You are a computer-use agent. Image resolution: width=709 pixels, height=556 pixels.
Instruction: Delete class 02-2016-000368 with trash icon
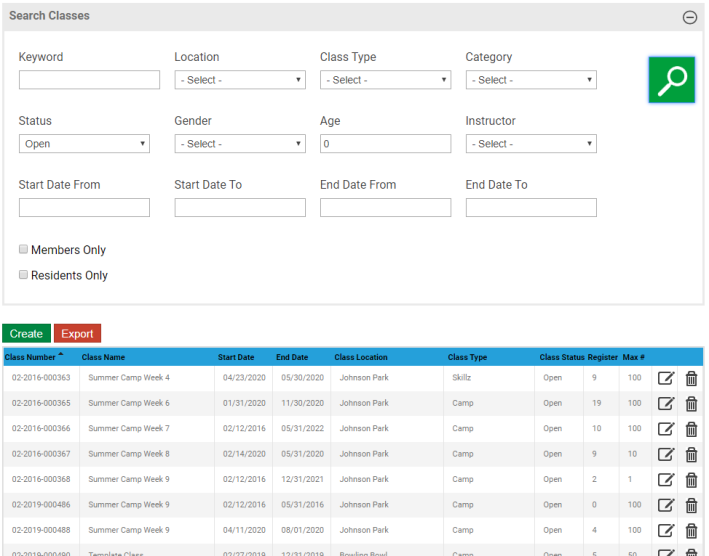[x=691, y=479]
